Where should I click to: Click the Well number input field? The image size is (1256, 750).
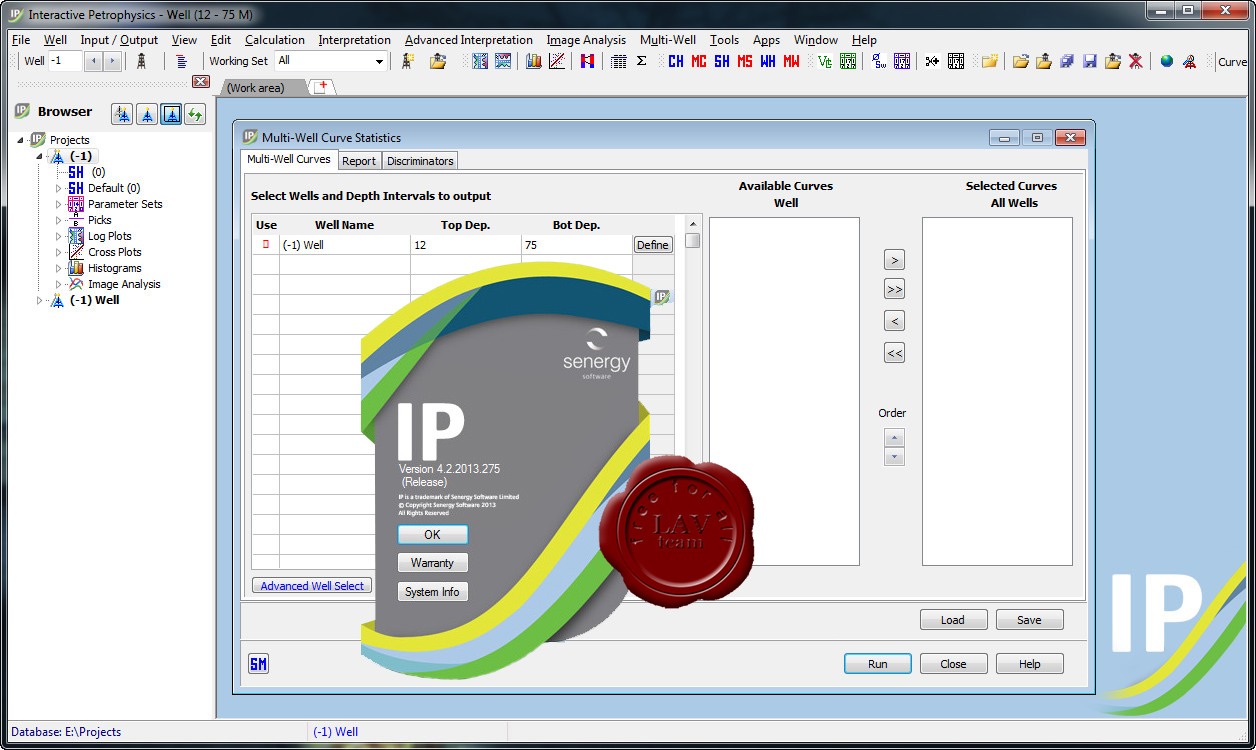(65, 61)
